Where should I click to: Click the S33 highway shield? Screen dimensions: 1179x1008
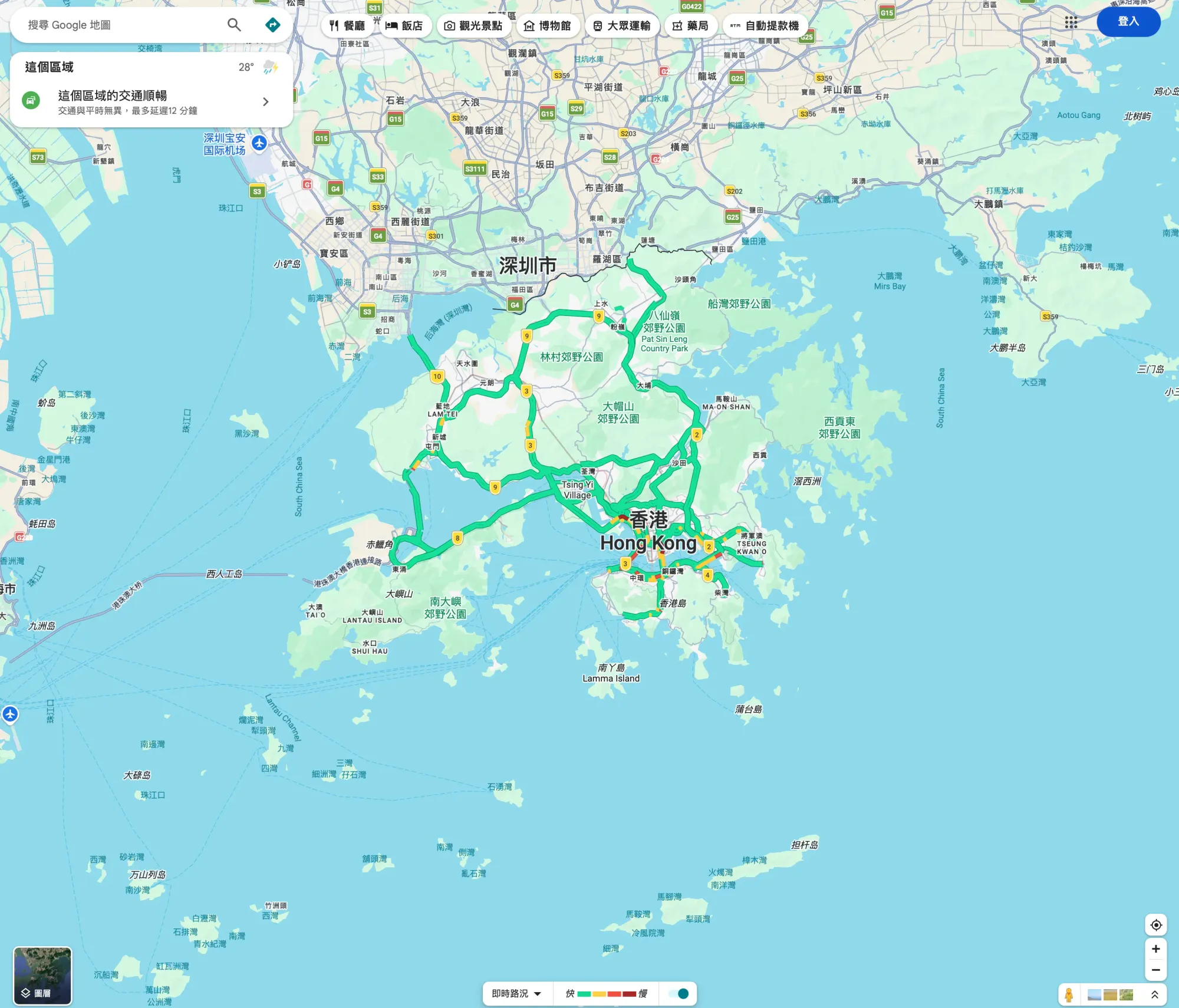[377, 176]
